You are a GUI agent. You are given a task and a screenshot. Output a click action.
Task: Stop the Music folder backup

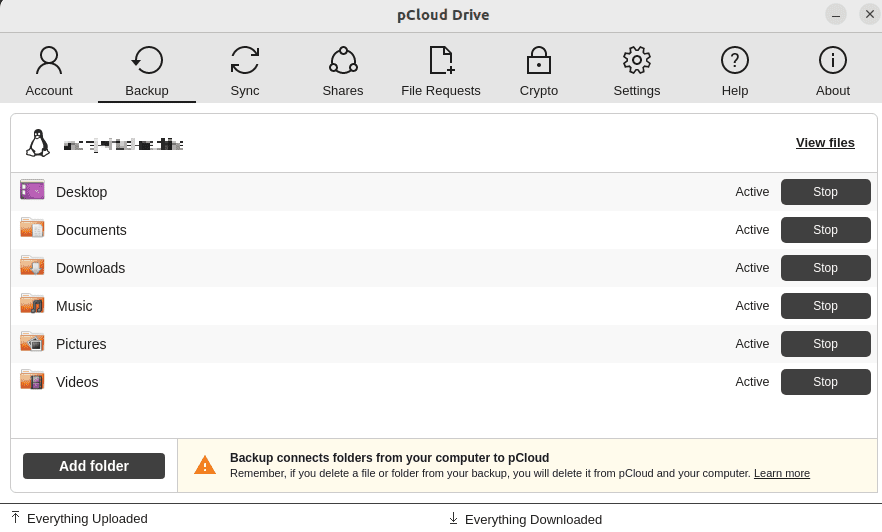(825, 306)
